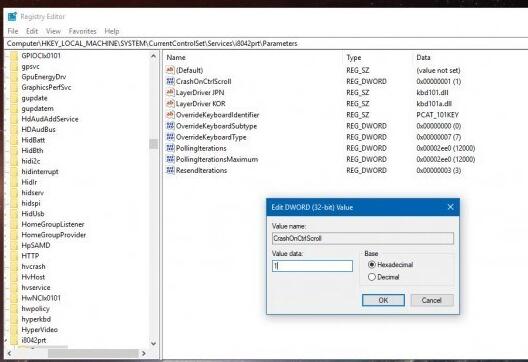Screen dimensions: 528x362
Task: Click the ResendIterations value icon
Action: pos(170,170)
